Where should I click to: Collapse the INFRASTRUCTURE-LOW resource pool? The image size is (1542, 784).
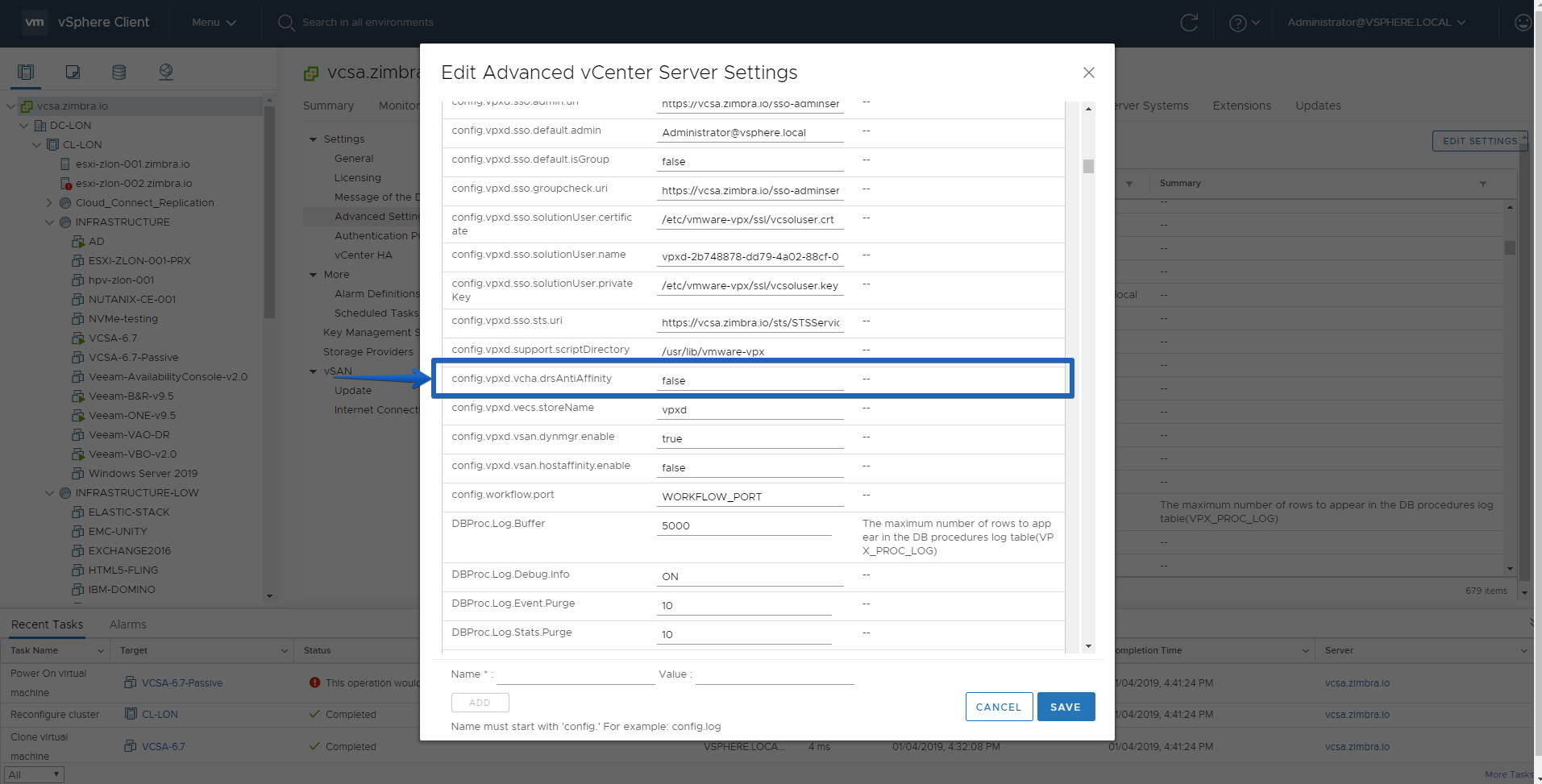point(50,493)
